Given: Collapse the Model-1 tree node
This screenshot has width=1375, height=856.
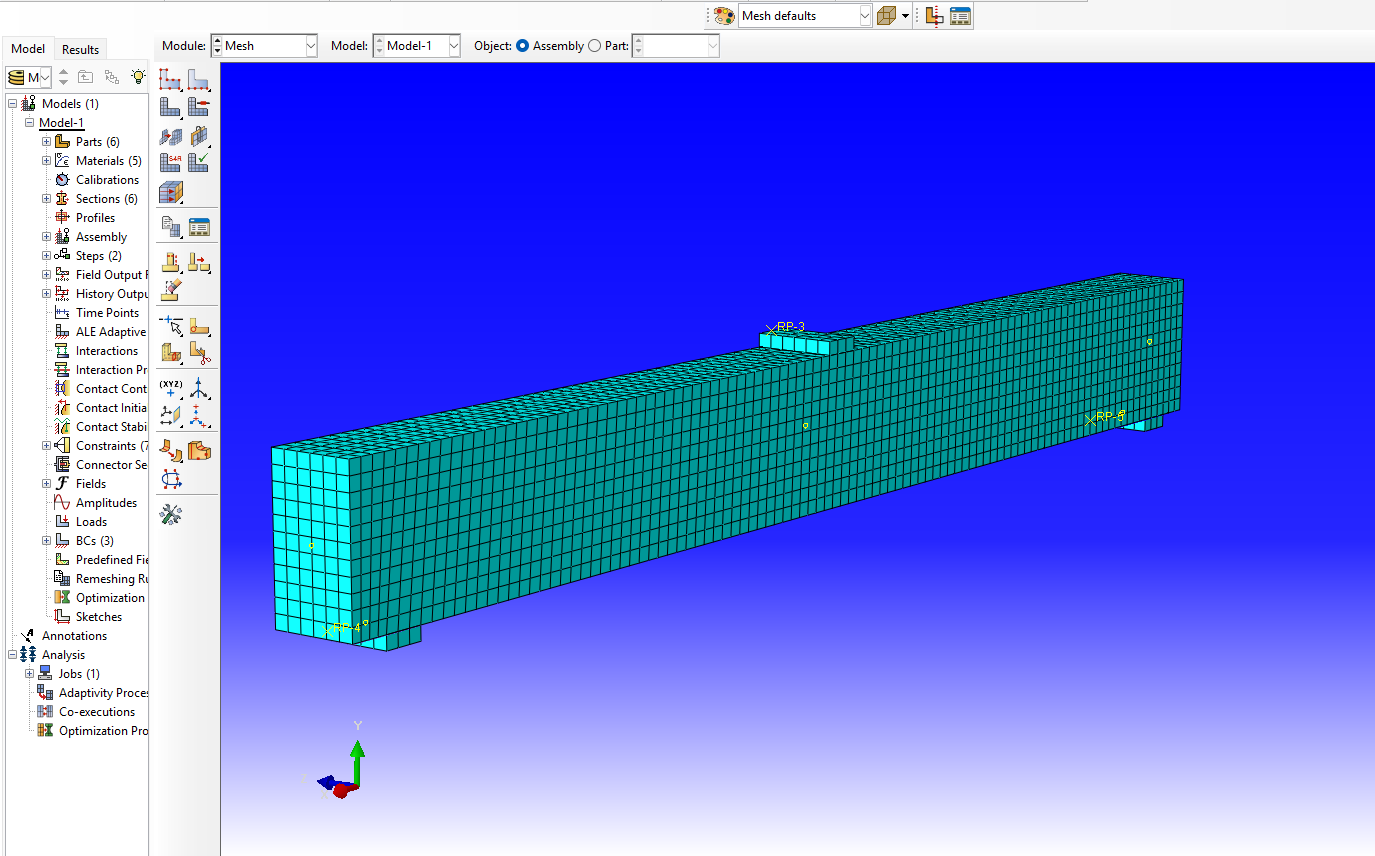Looking at the screenshot, I should 29,123.
